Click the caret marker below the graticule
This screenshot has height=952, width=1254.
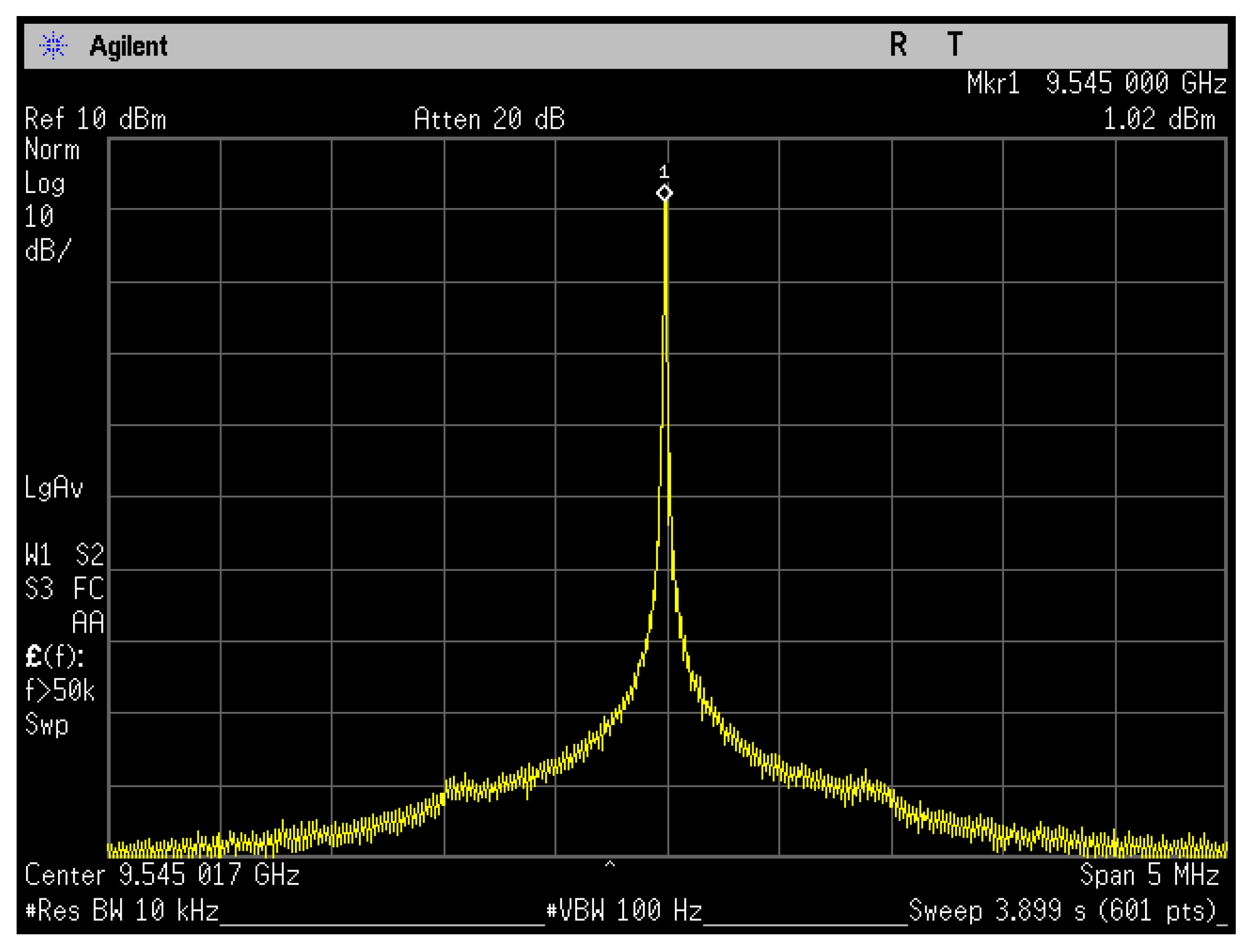[610, 865]
